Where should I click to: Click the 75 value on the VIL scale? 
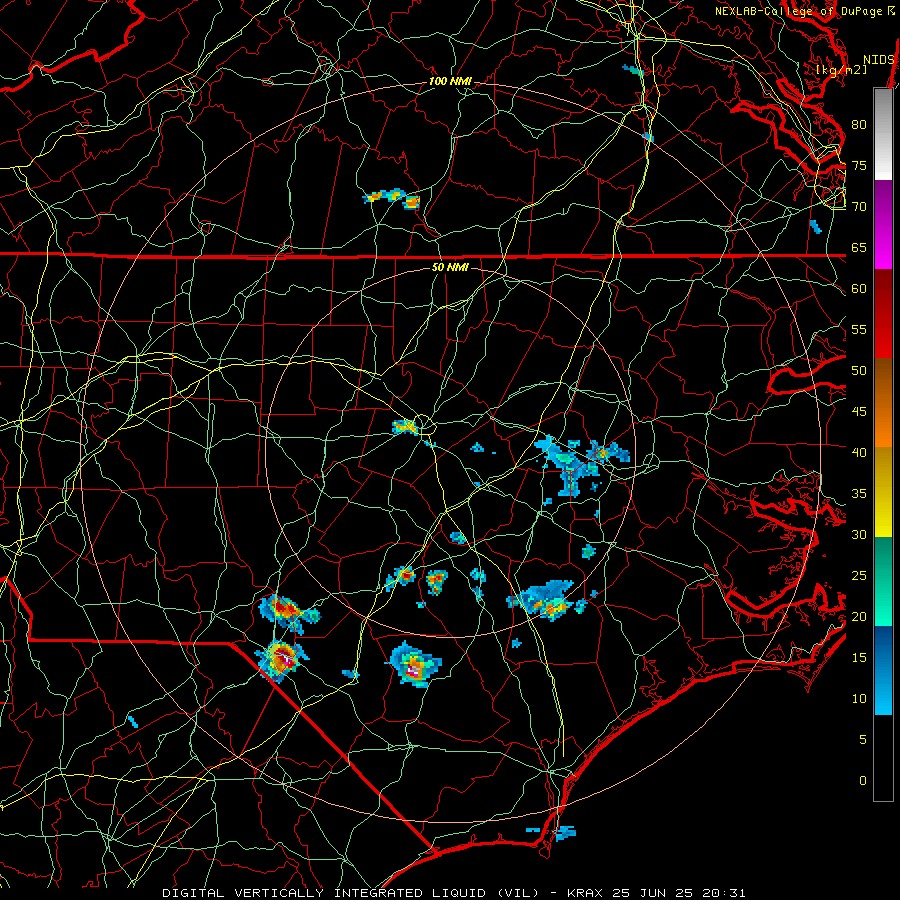pyautogui.click(x=859, y=166)
